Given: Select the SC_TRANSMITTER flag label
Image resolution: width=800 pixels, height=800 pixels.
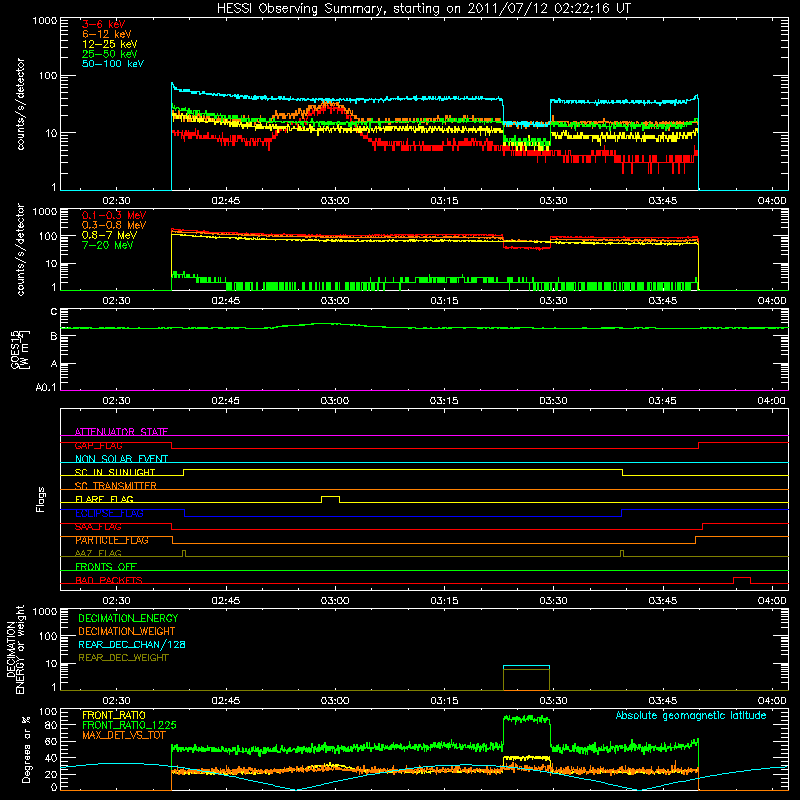Looking at the screenshot, I should pos(116,485).
